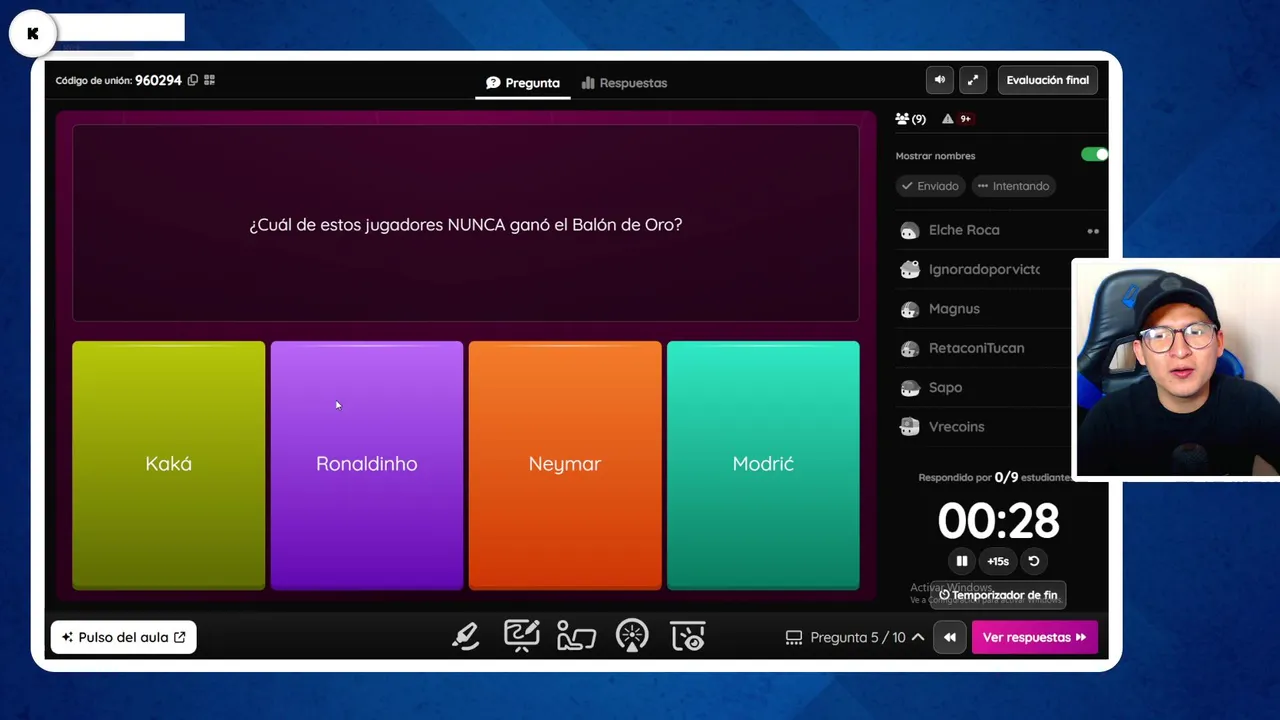Click the webcam video overlay

click(1176, 369)
